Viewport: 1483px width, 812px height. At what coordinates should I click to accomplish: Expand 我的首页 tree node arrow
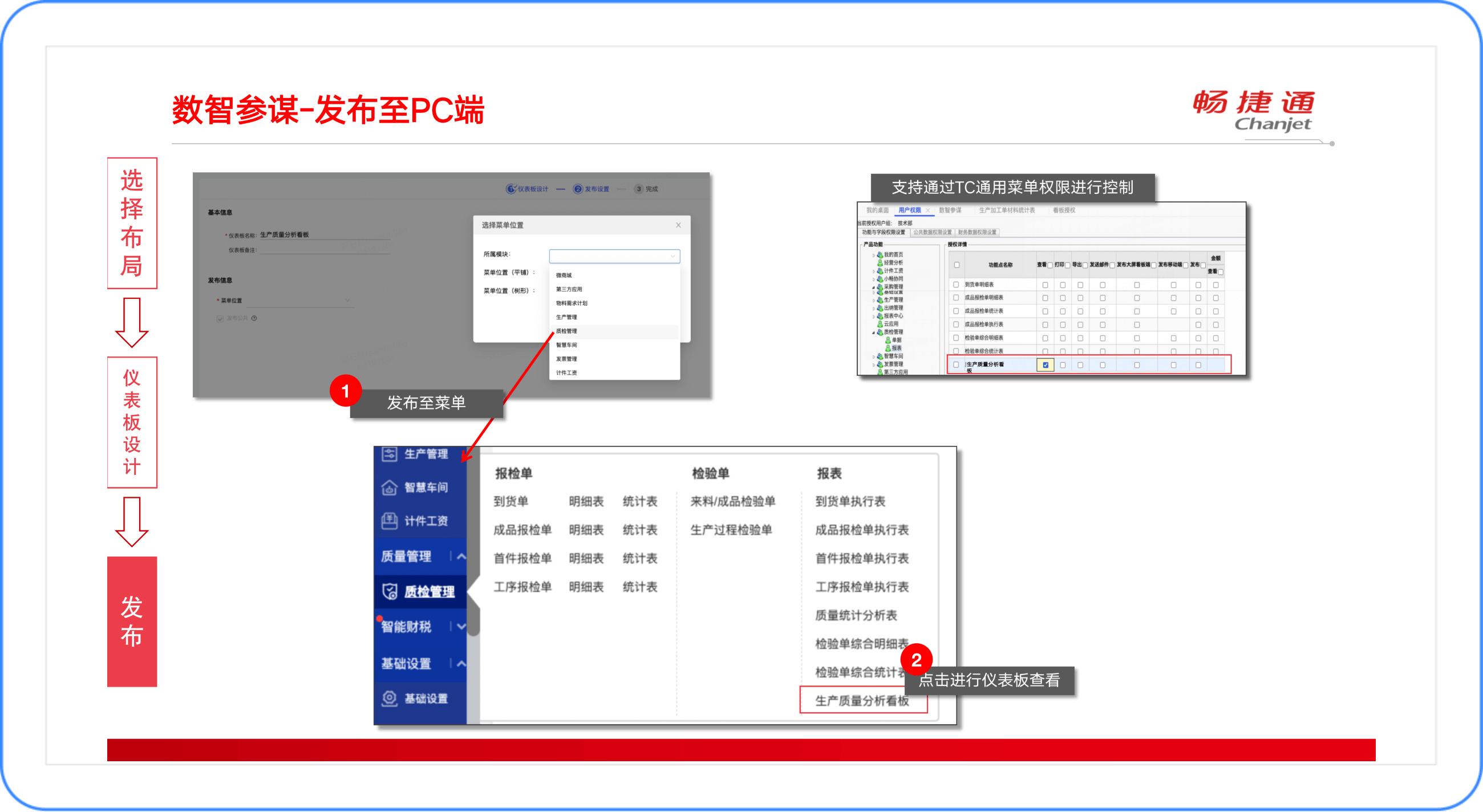pos(873,255)
